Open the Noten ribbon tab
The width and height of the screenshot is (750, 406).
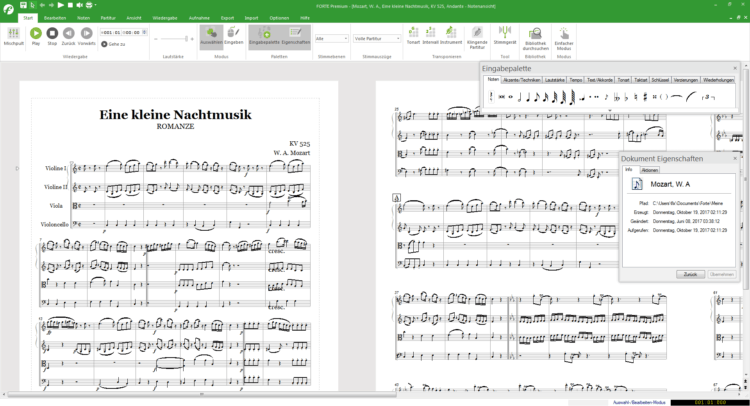point(84,18)
